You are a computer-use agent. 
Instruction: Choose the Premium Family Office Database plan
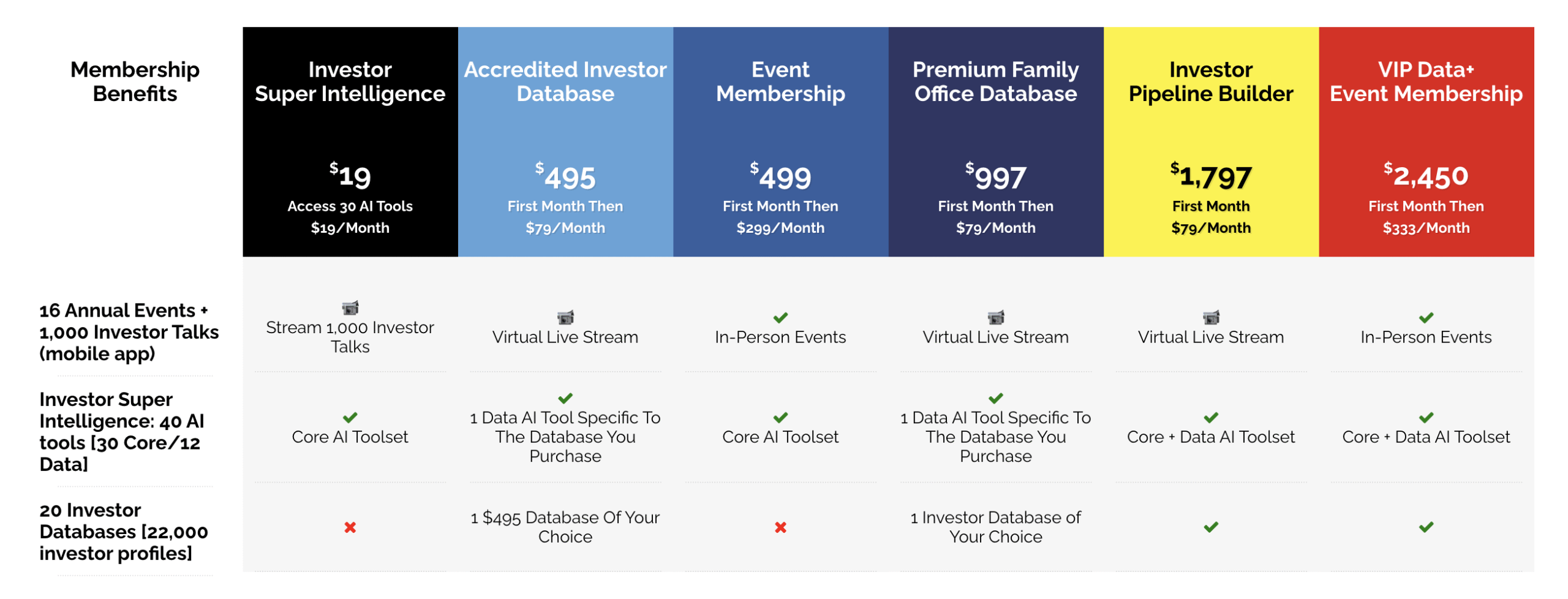point(995,141)
